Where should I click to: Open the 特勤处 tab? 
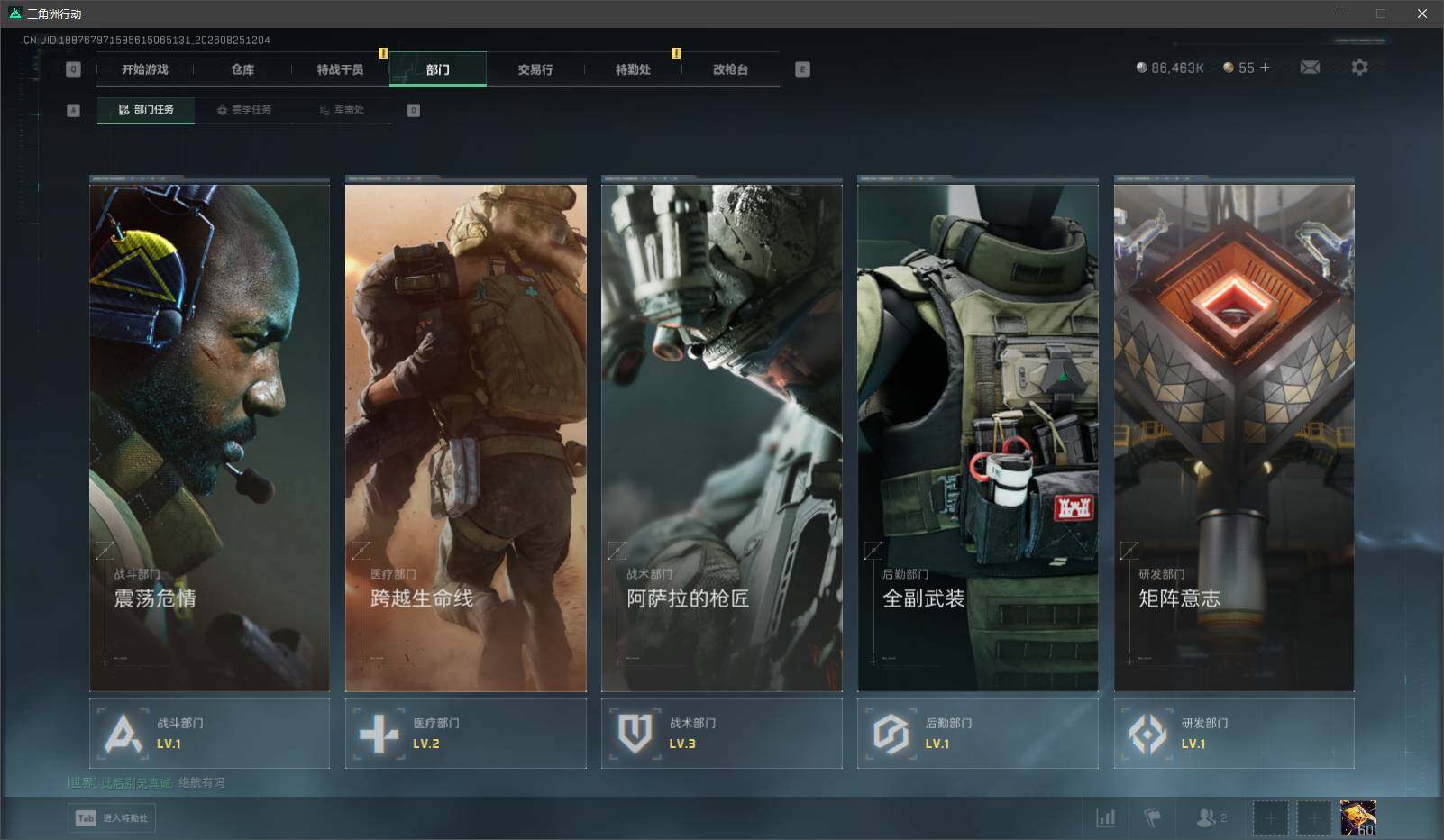pyautogui.click(x=633, y=69)
